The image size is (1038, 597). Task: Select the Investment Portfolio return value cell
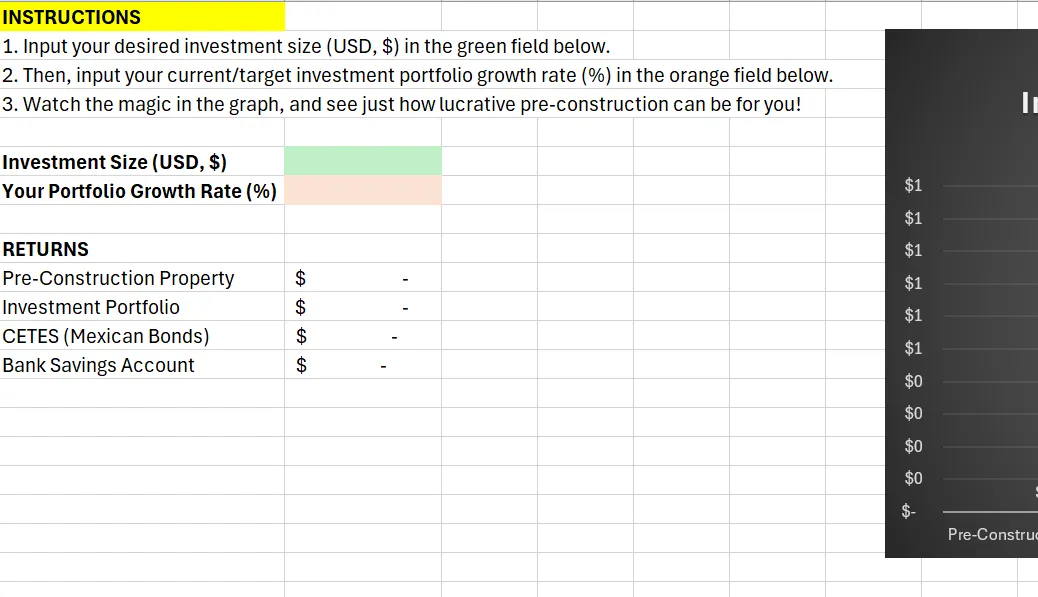coord(363,306)
